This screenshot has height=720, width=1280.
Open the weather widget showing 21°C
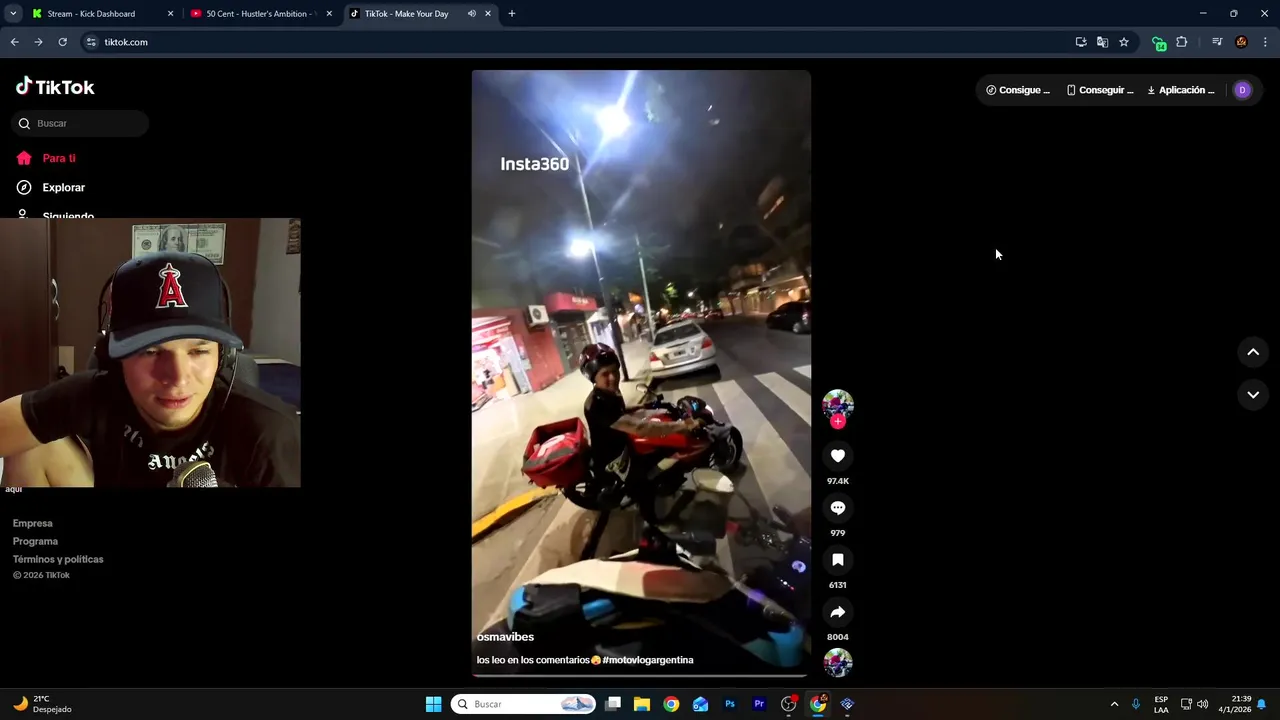(x=42, y=704)
